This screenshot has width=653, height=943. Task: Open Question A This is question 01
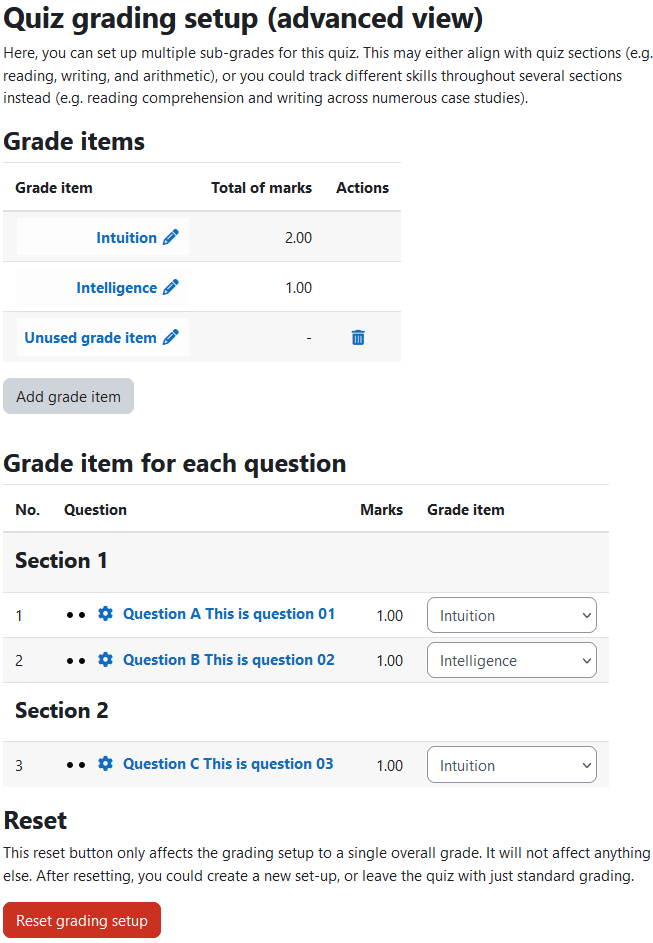(228, 614)
